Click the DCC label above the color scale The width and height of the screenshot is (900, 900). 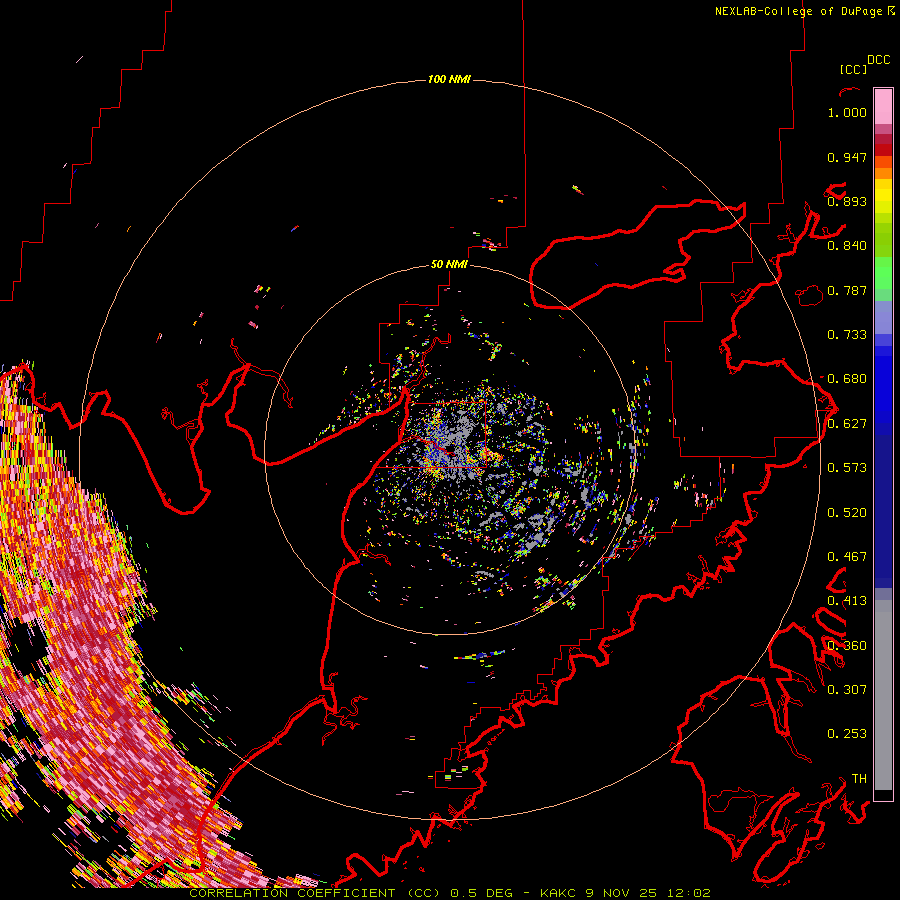point(879,60)
